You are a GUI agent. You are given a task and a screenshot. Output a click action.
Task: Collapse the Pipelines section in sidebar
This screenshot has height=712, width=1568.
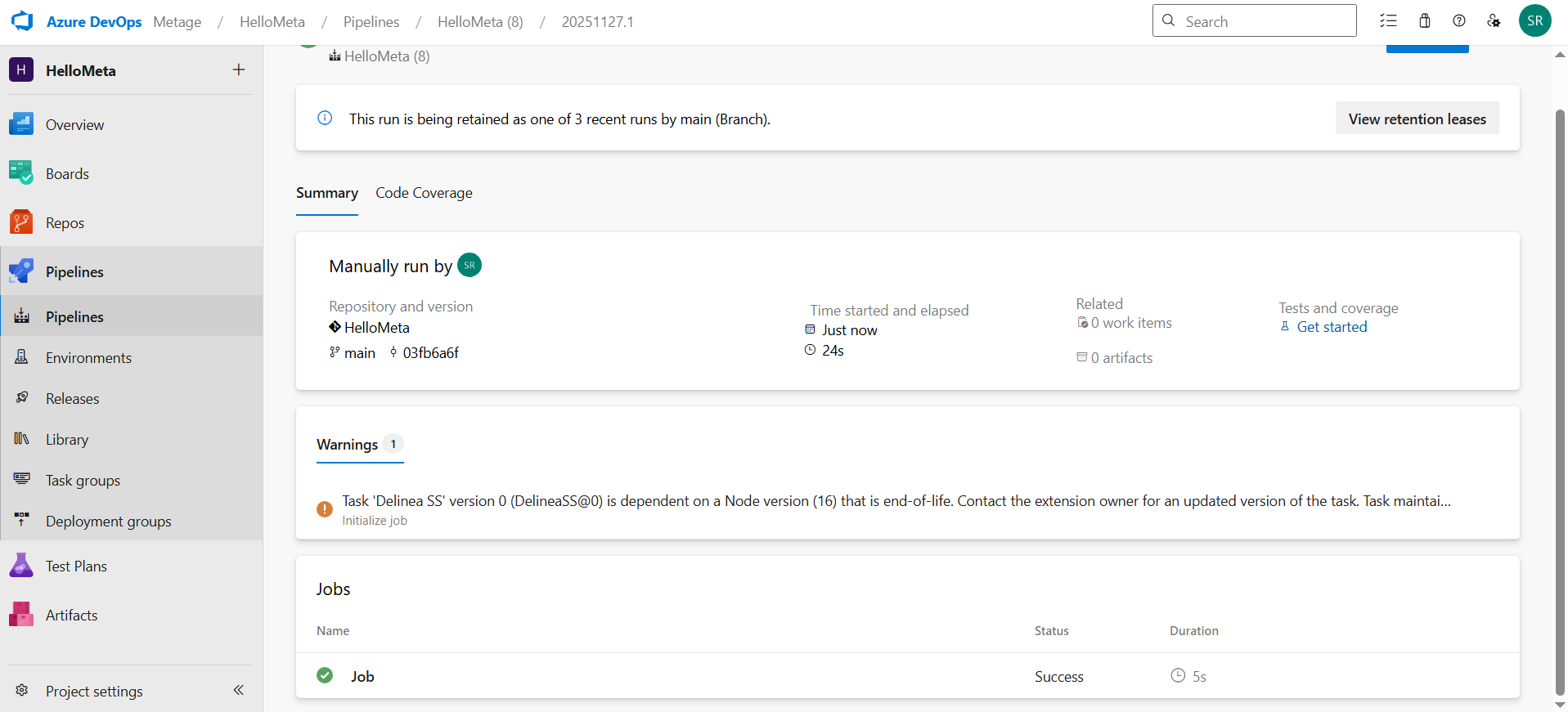[x=74, y=272]
